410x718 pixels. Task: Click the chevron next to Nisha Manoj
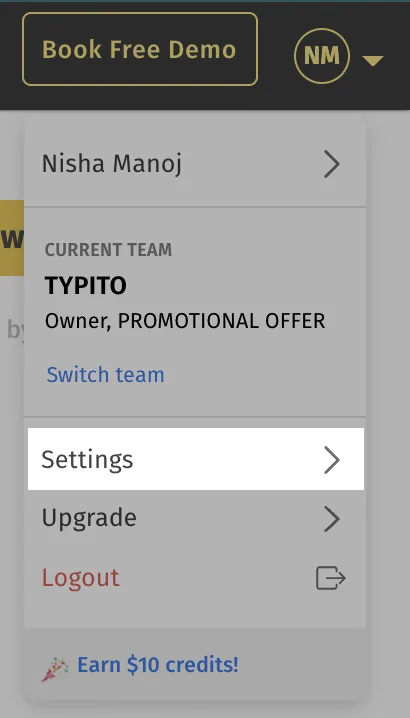click(x=332, y=164)
